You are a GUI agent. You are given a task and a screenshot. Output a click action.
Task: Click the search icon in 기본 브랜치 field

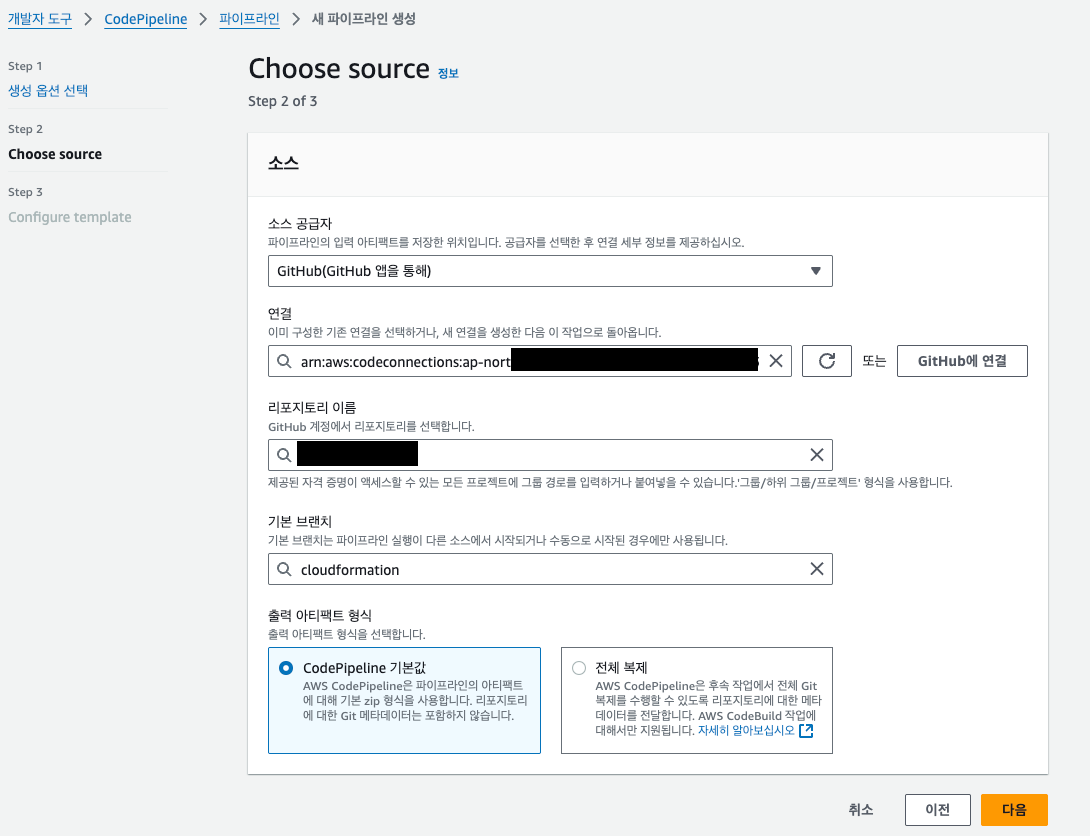(284, 569)
